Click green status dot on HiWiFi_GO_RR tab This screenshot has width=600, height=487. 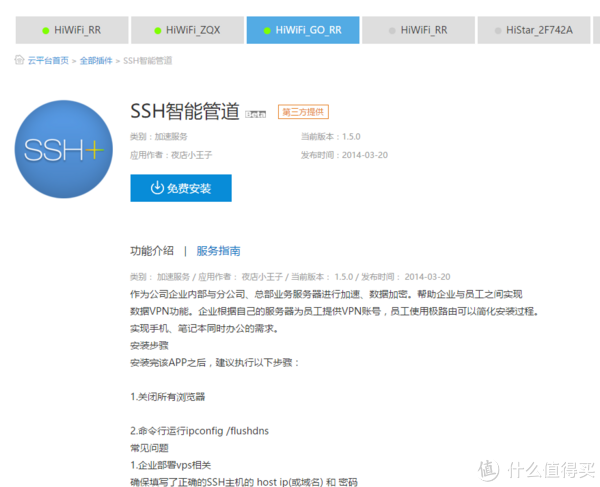click(x=267, y=31)
